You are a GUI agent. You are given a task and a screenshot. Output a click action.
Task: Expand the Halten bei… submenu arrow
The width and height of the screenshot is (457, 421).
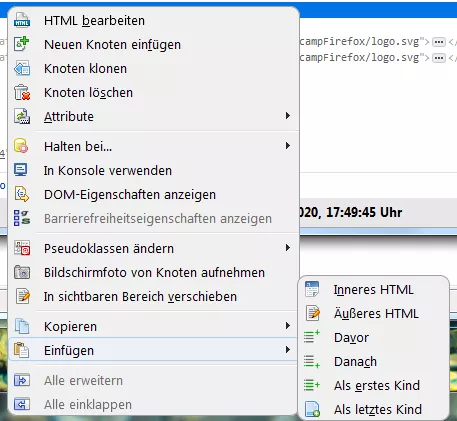[288, 146]
